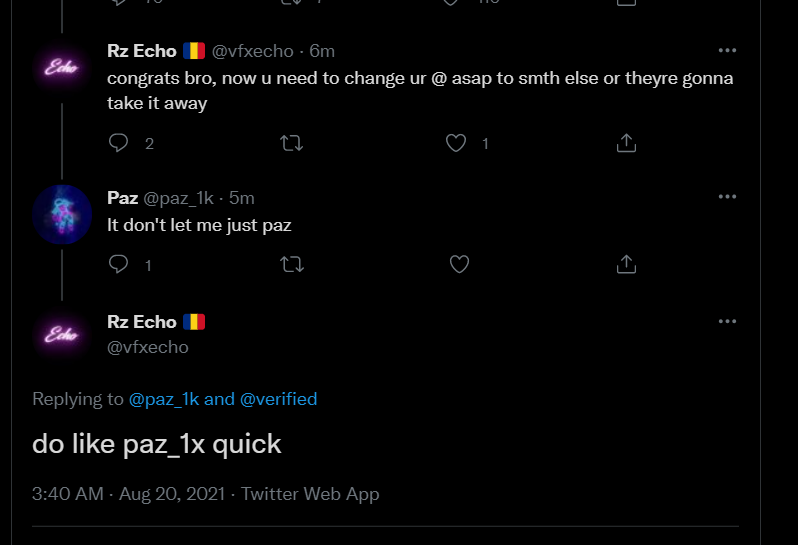Screen dimensions: 798x545
Task: Share Rz Echo's congrats tweet
Action: (x=626, y=143)
